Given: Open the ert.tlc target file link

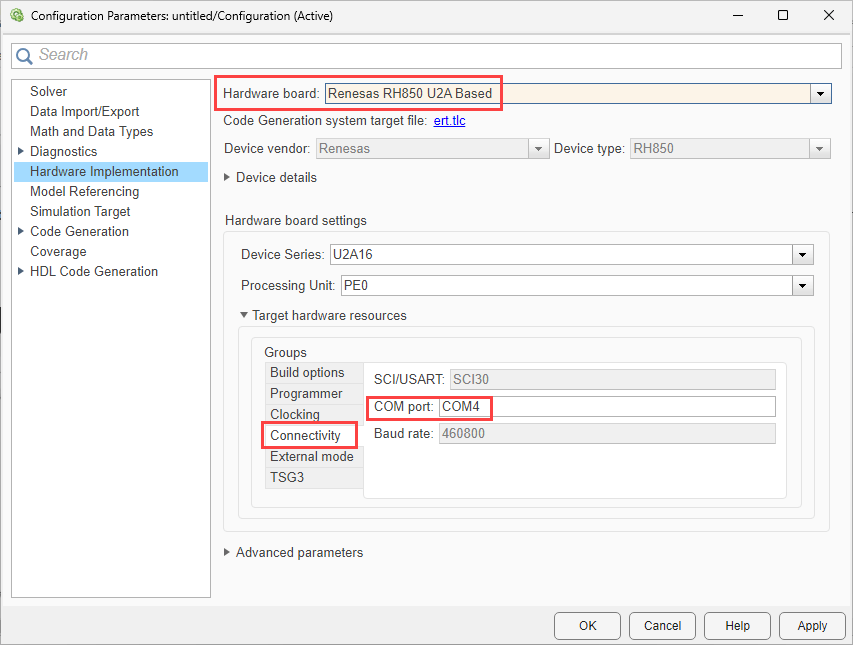Looking at the screenshot, I should [449, 121].
